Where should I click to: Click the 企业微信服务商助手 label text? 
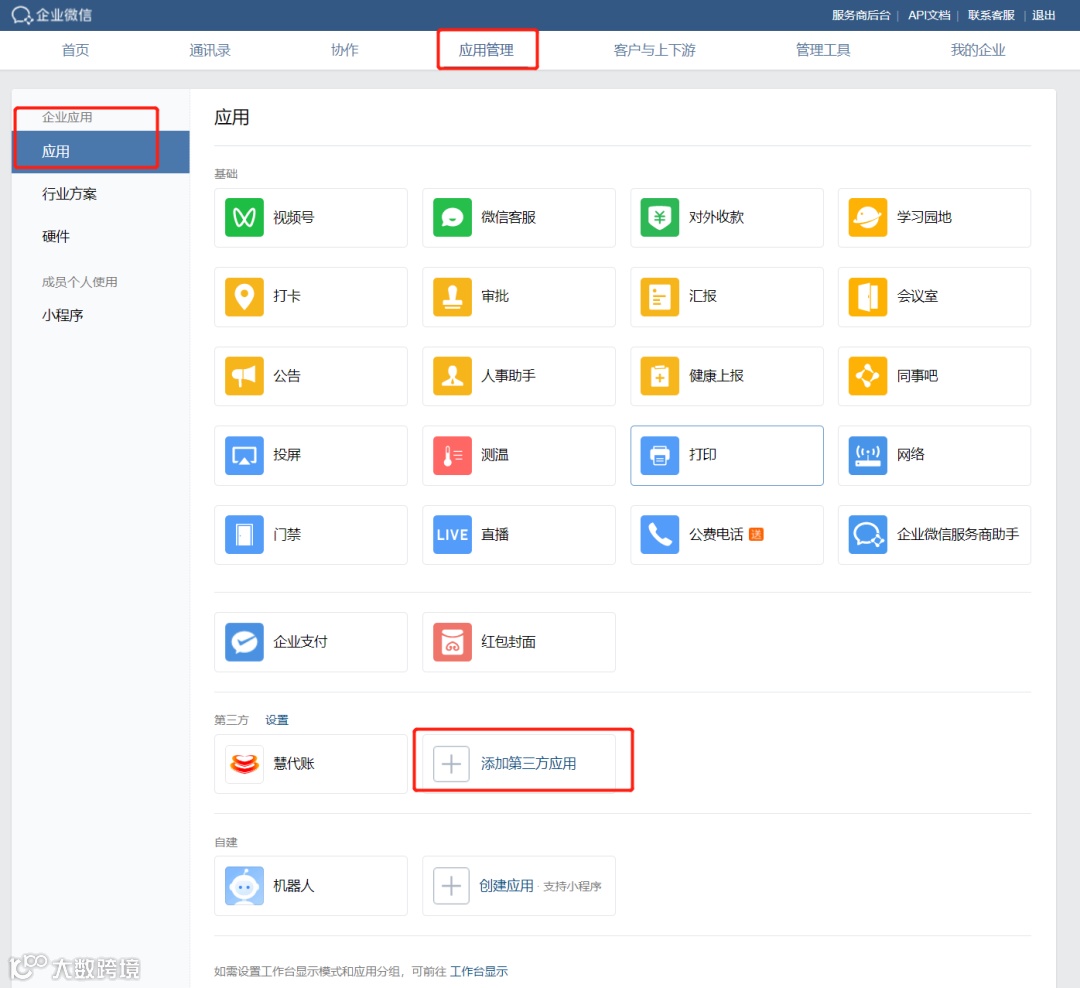[957, 535]
